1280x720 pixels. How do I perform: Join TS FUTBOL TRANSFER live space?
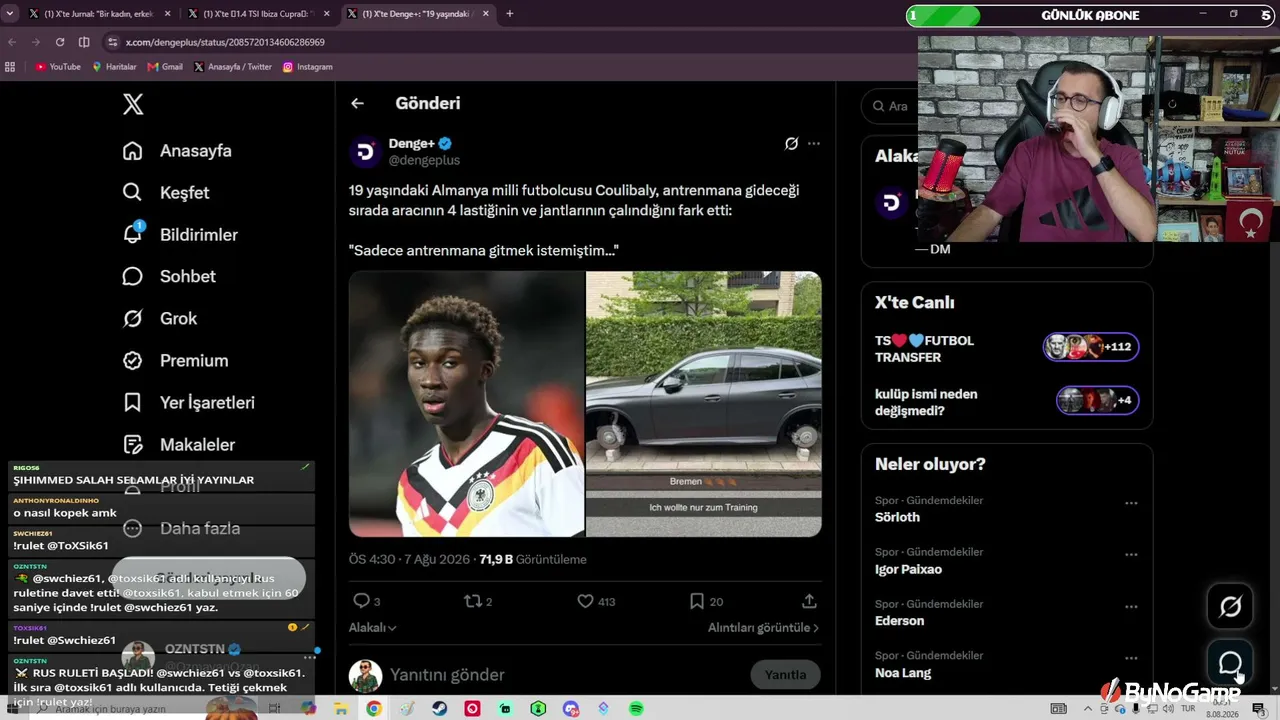[x=1091, y=347]
